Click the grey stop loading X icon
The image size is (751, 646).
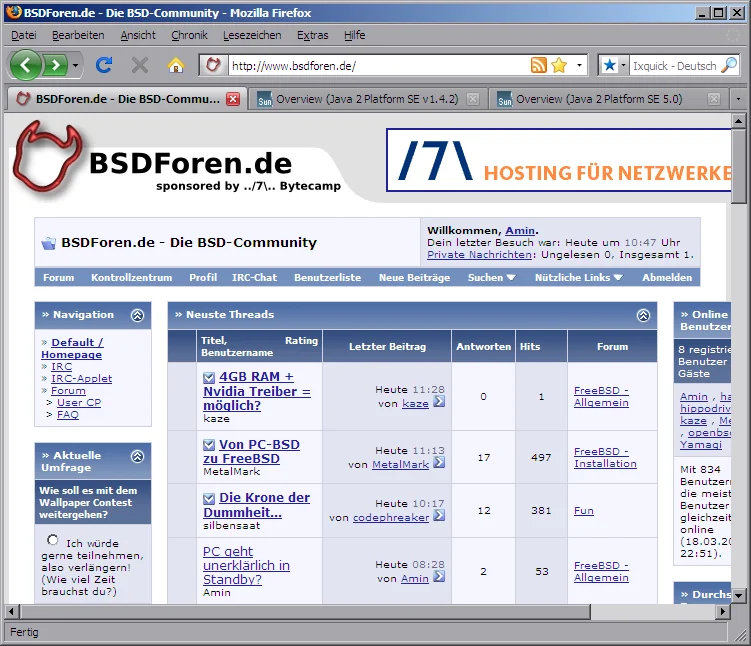(140, 65)
